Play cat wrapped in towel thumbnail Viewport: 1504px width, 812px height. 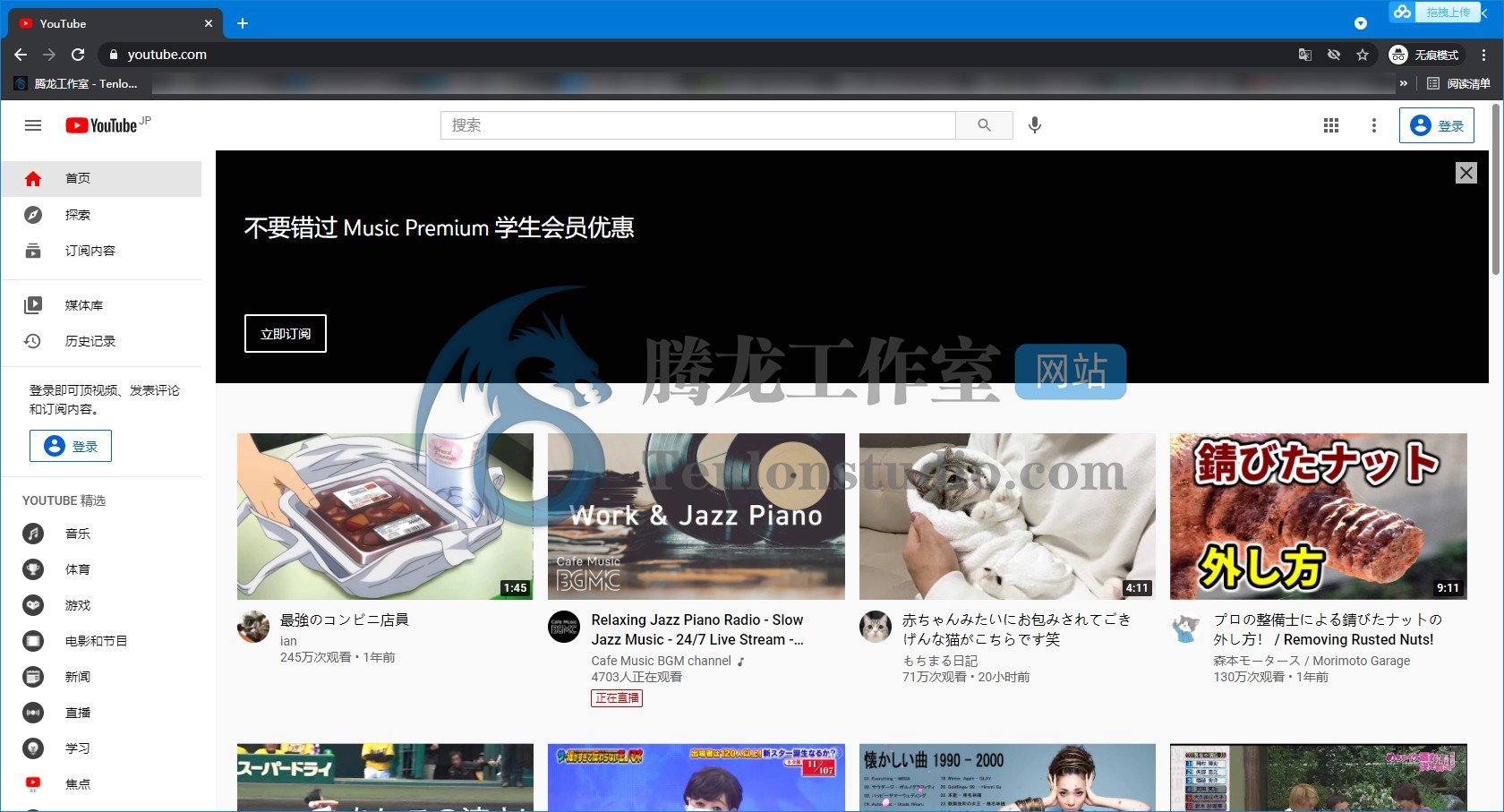1007,517
